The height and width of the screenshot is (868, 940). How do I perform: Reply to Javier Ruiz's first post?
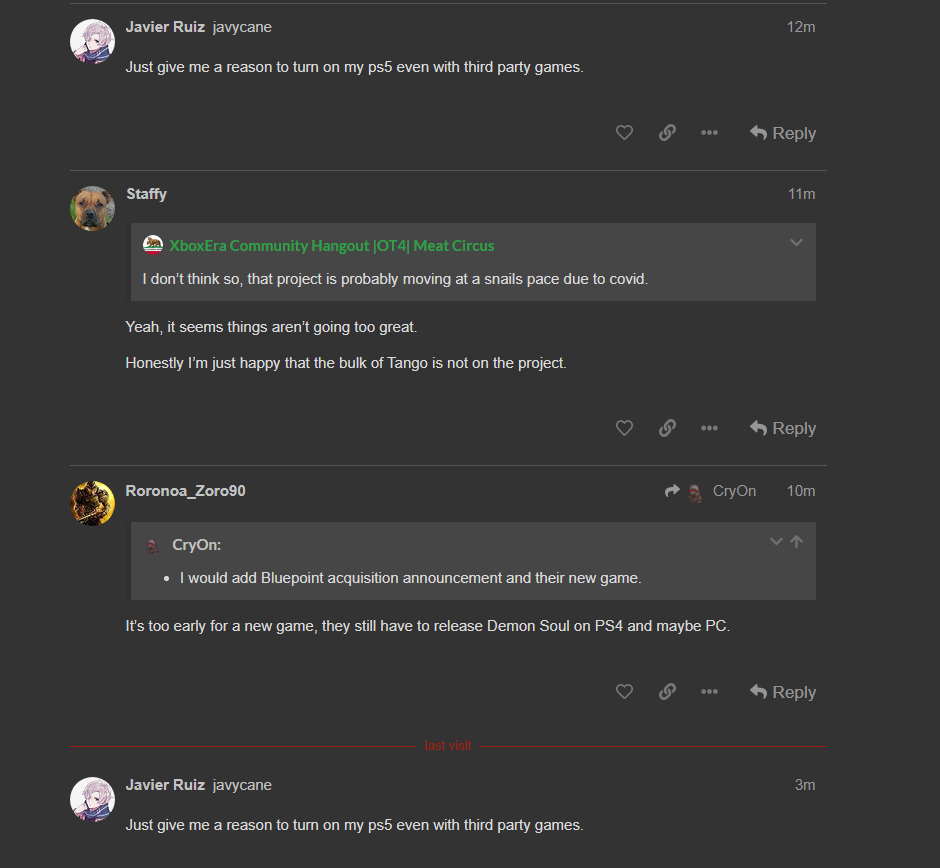pos(783,133)
